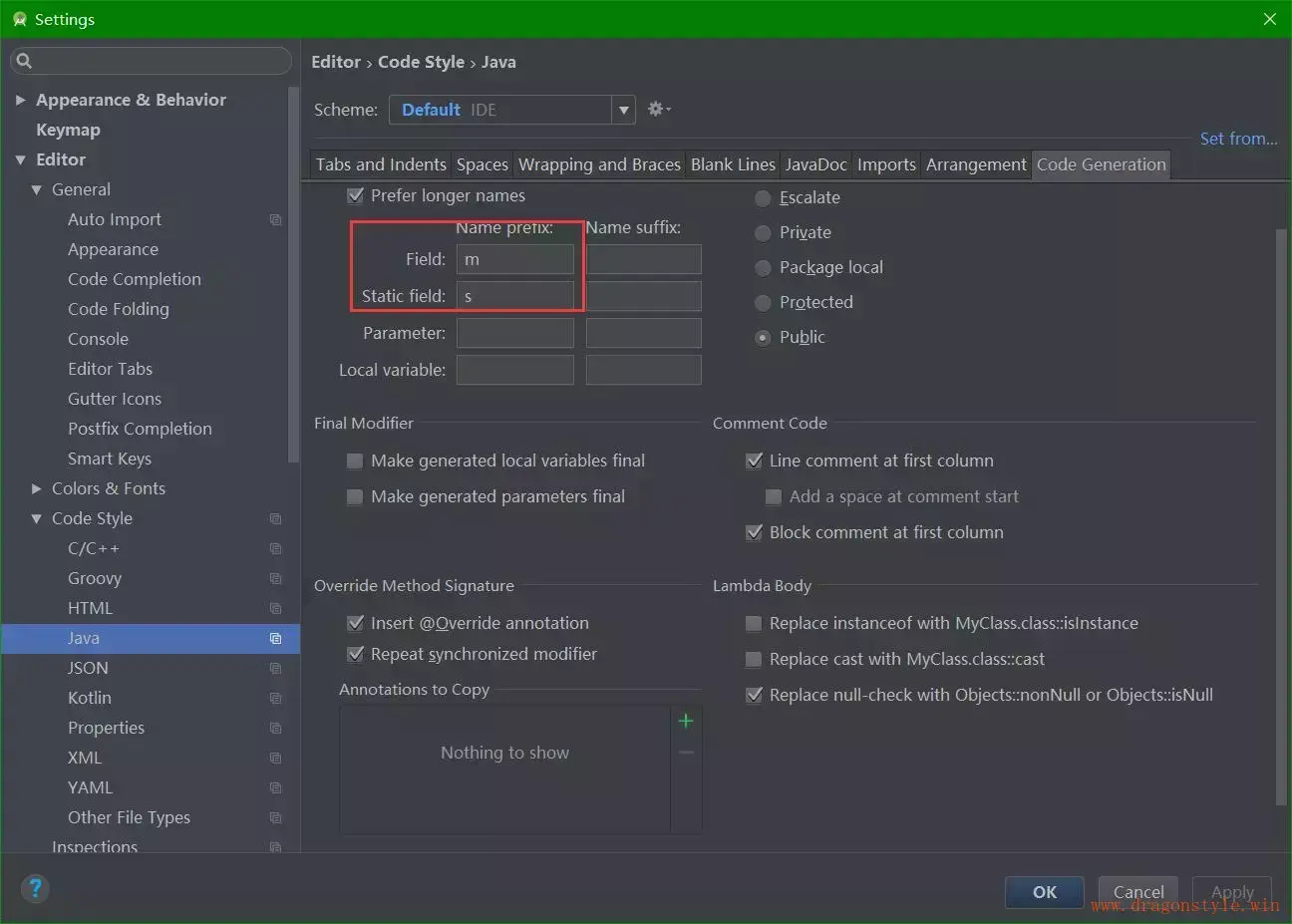Click the settings tree vertical scrollbar
Screen dimensions: 1292x924
(293, 274)
